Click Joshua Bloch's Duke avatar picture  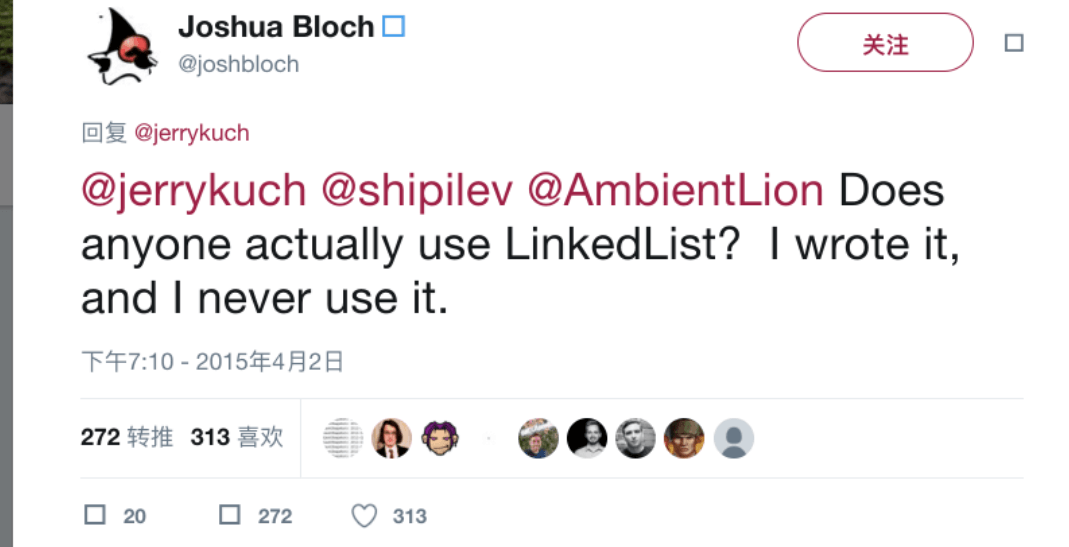[x=123, y=48]
